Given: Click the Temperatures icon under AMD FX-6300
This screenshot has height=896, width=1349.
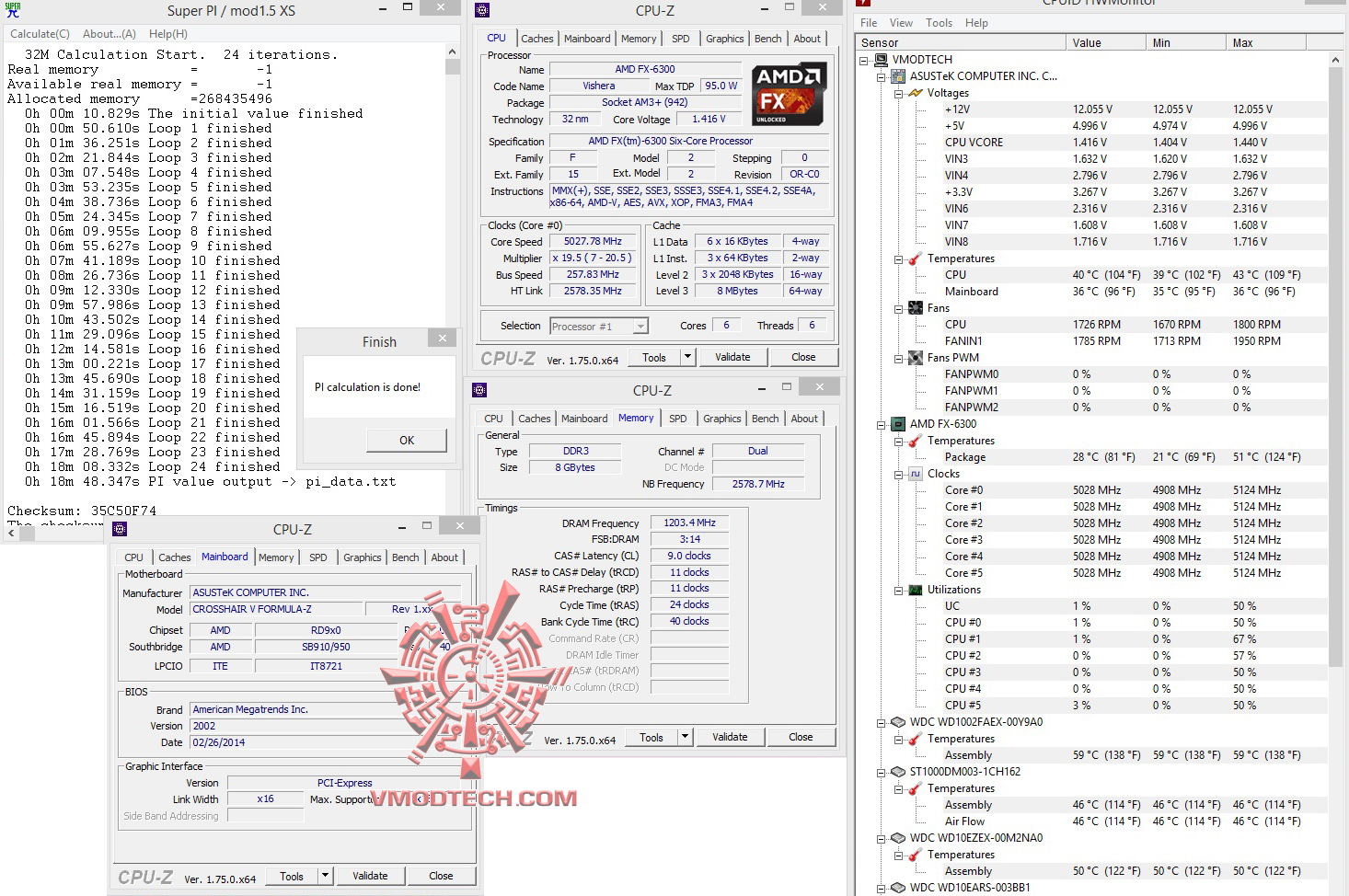Looking at the screenshot, I should [x=917, y=441].
